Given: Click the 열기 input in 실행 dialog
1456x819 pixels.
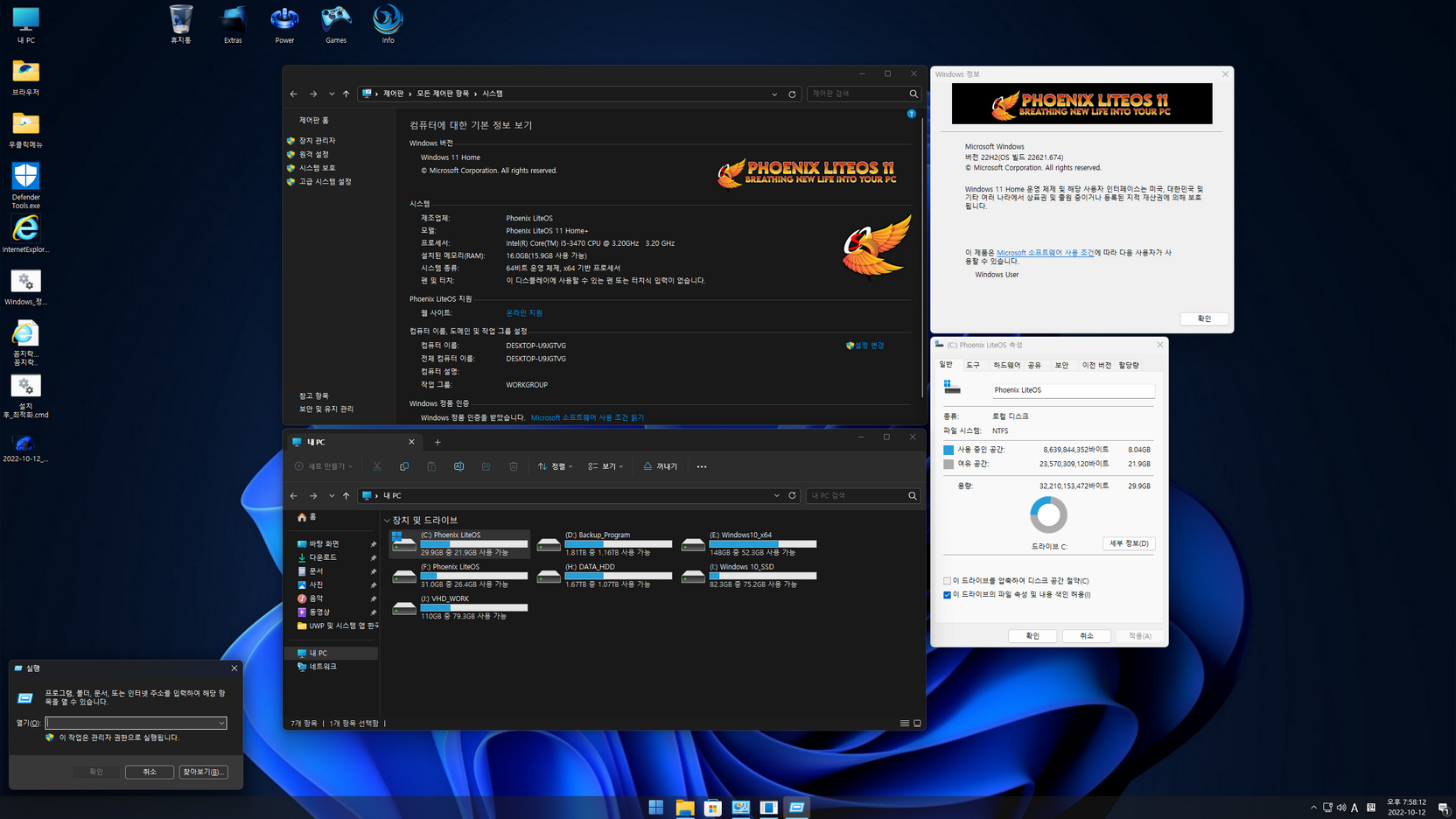Looking at the screenshot, I should (131, 724).
